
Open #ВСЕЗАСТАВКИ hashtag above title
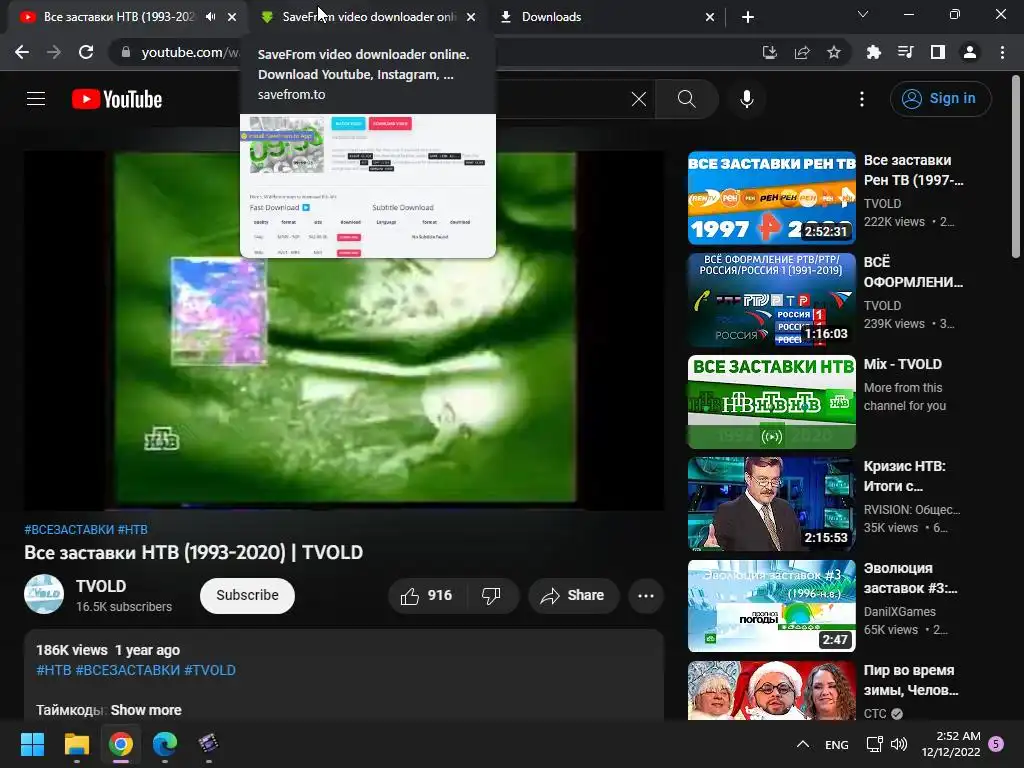[69, 530]
